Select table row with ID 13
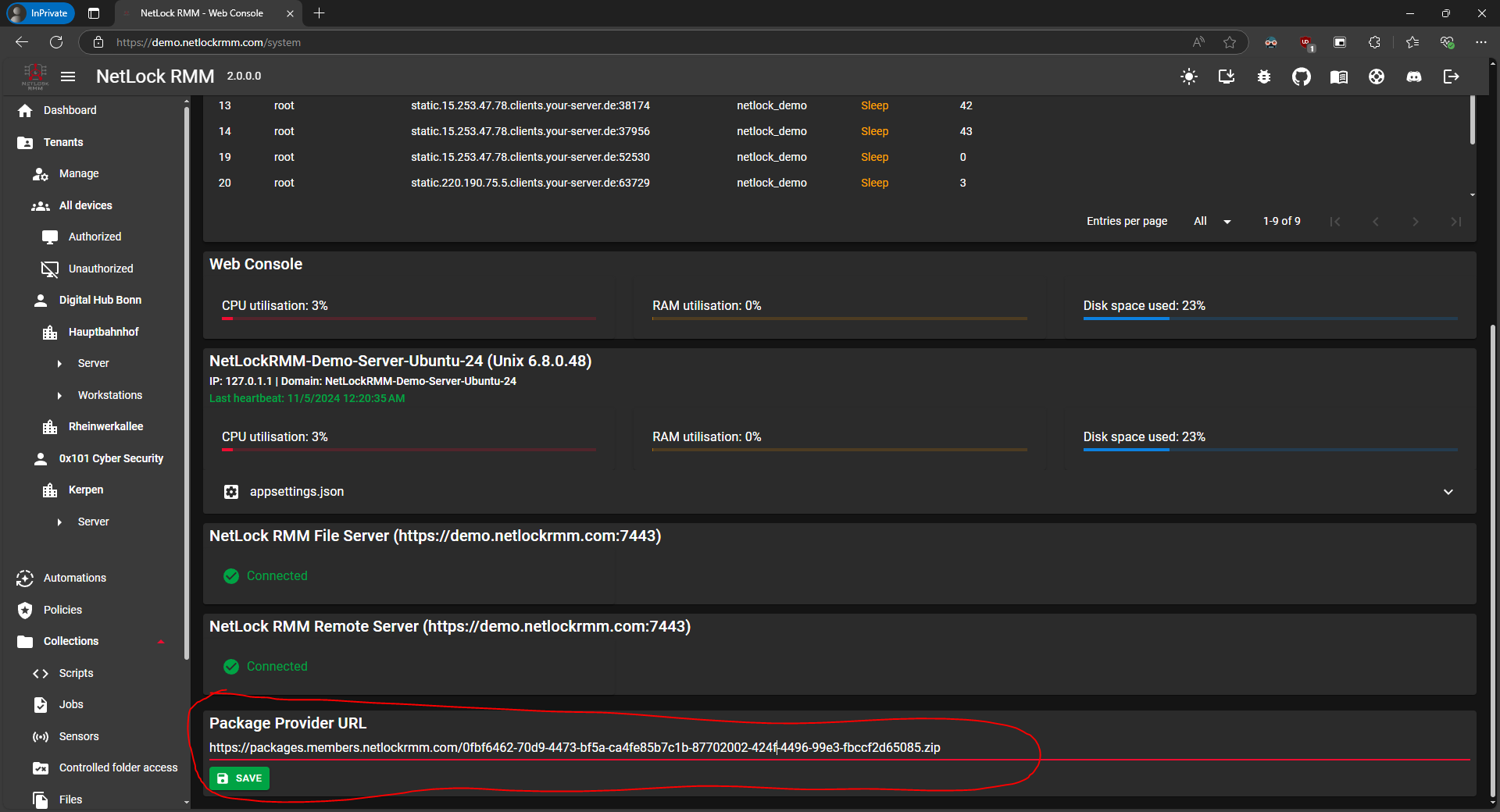Image resolution: width=1500 pixels, height=812 pixels. 836,105
